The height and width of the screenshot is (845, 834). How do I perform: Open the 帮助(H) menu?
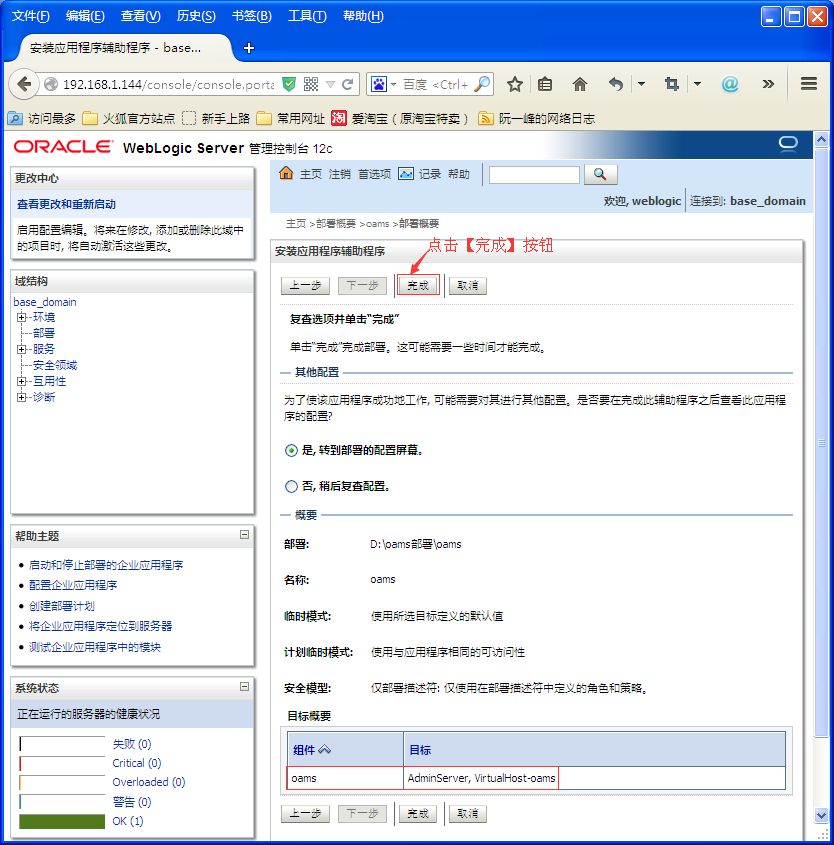[363, 16]
